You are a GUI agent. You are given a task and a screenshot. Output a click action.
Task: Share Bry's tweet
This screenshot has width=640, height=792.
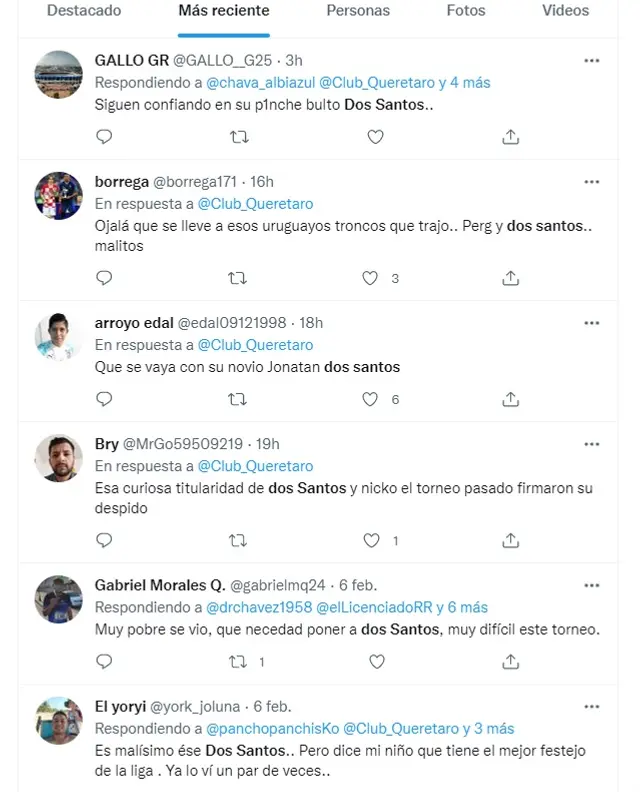(511, 541)
